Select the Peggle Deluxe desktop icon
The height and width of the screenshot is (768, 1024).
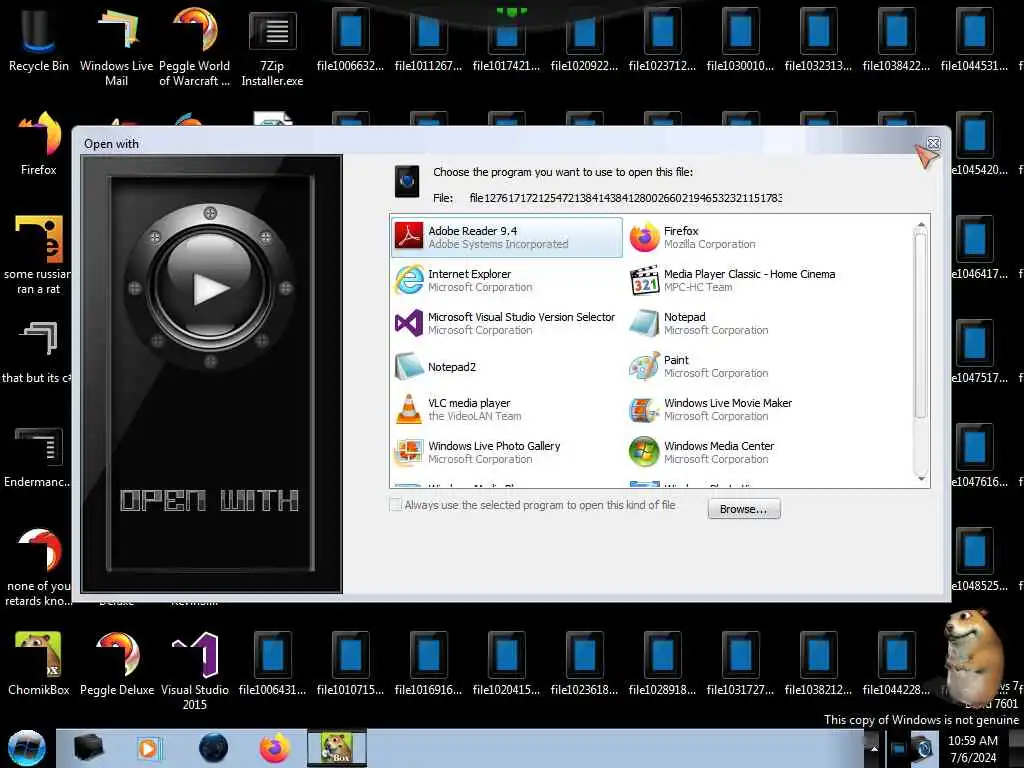[117, 664]
